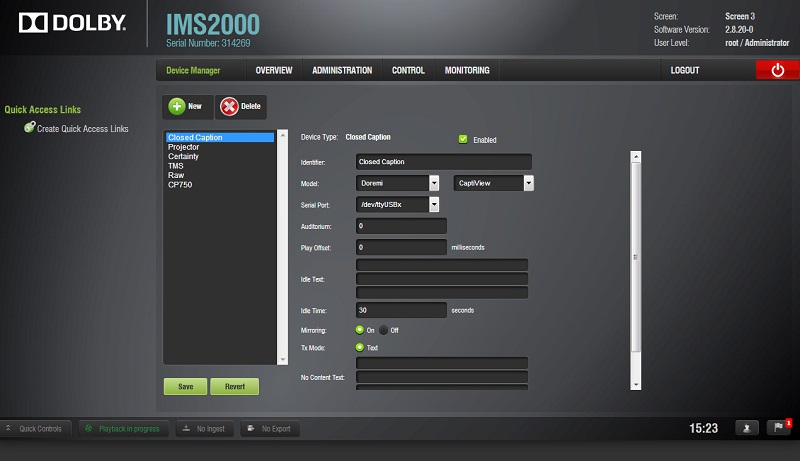Click the Auditorium input field
Image resolution: width=800 pixels, height=461 pixels.
tap(402, 226)
